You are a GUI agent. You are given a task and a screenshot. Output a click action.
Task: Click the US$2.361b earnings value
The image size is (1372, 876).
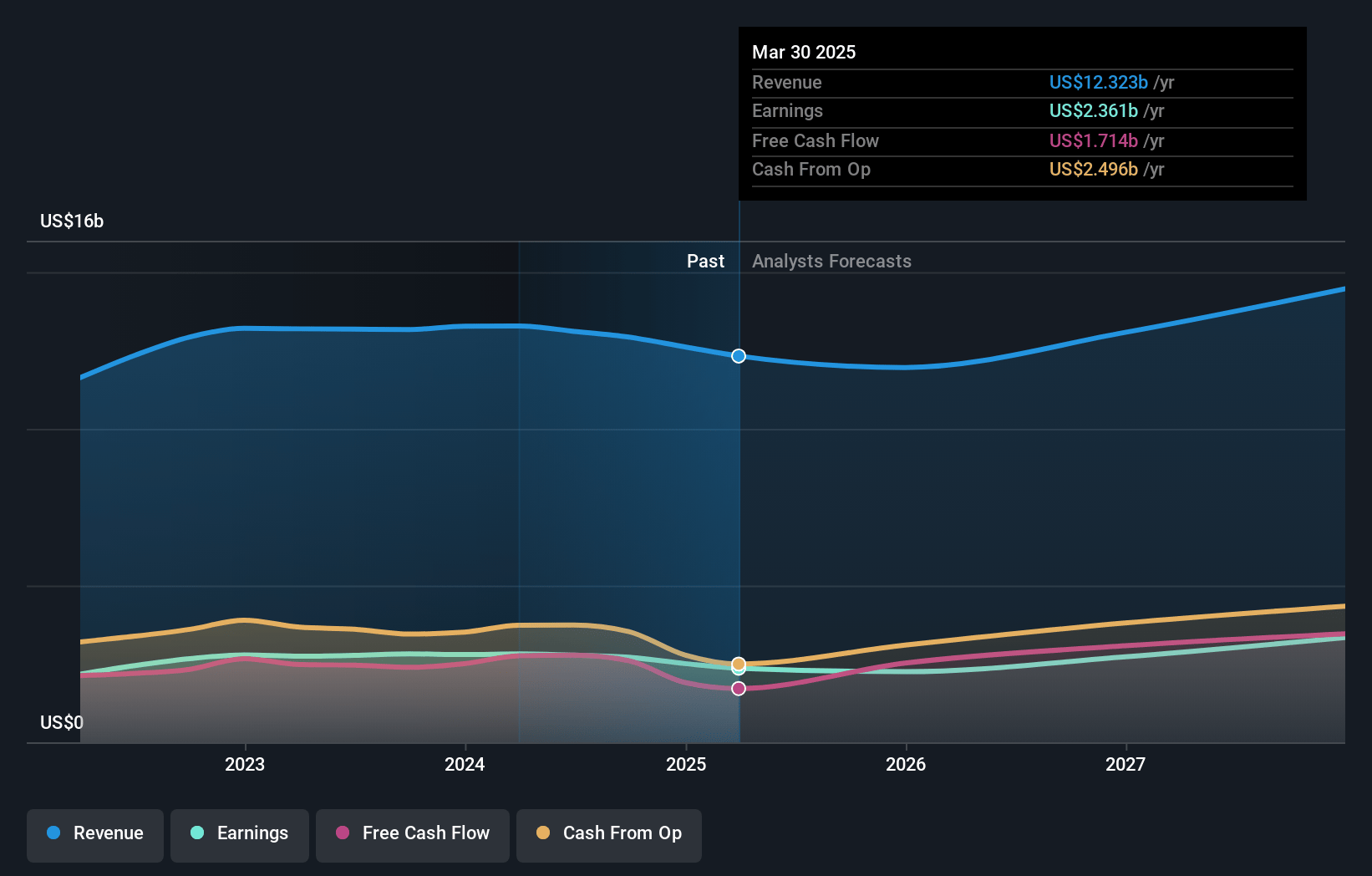pos(1093,110)
